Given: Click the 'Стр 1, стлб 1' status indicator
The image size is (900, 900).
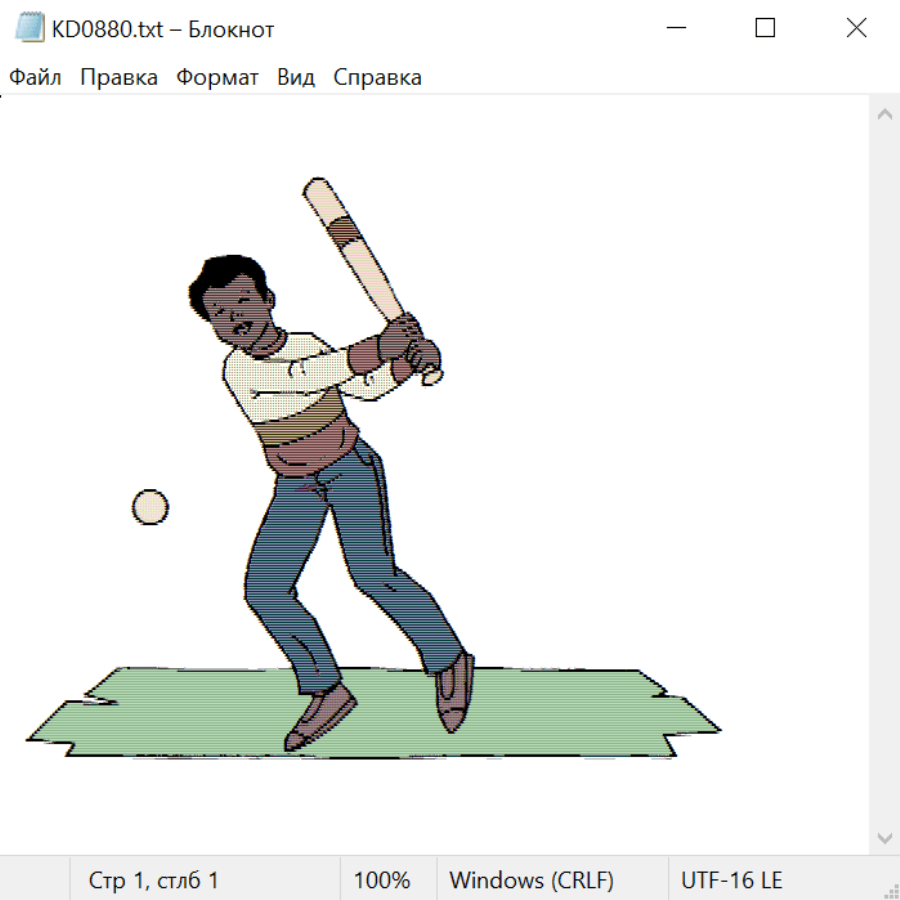Looking at the screenshot, I should point(154,881).
